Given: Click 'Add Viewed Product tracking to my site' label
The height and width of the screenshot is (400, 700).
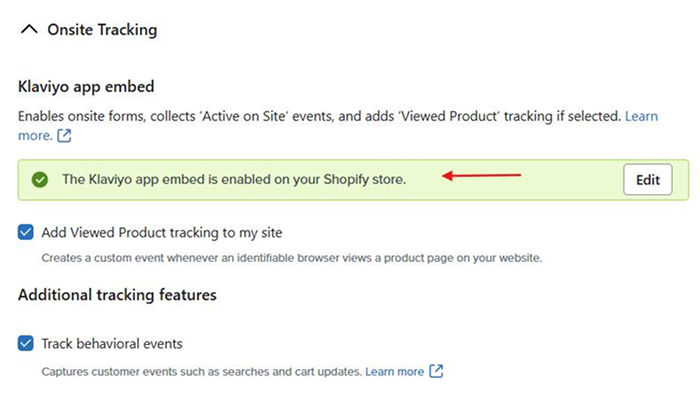Looking at the screenshot, I should (162, 233).
